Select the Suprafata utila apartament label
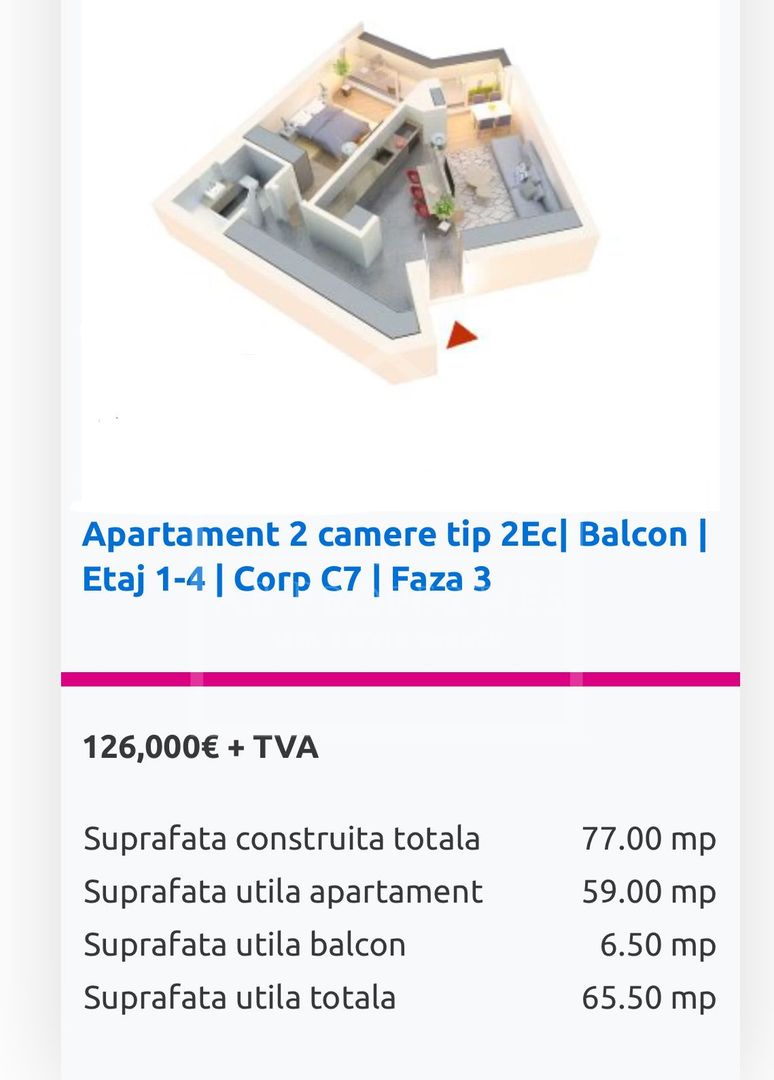Image resolution: width=774 pixels, height=1080 pixels. (283, 891)
